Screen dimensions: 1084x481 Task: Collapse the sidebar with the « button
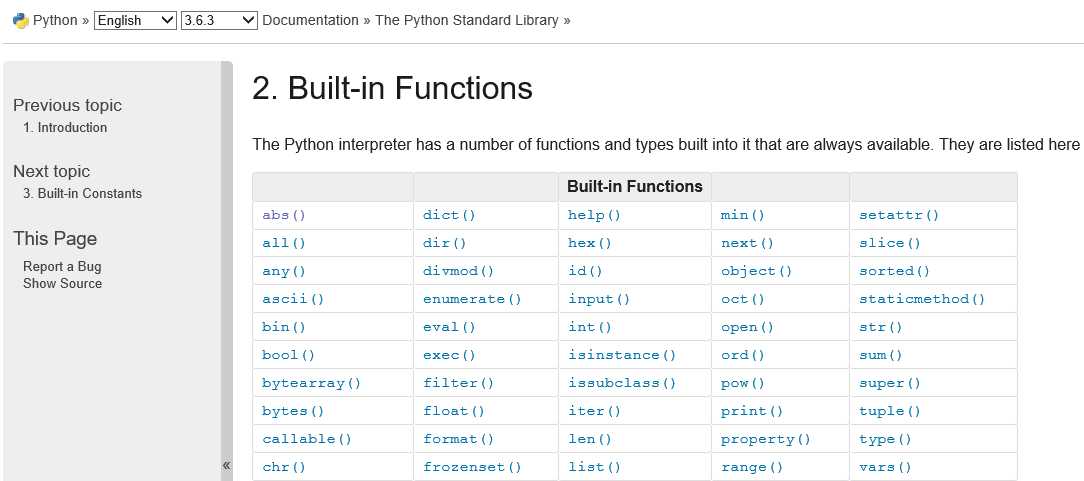click(226, 465)
